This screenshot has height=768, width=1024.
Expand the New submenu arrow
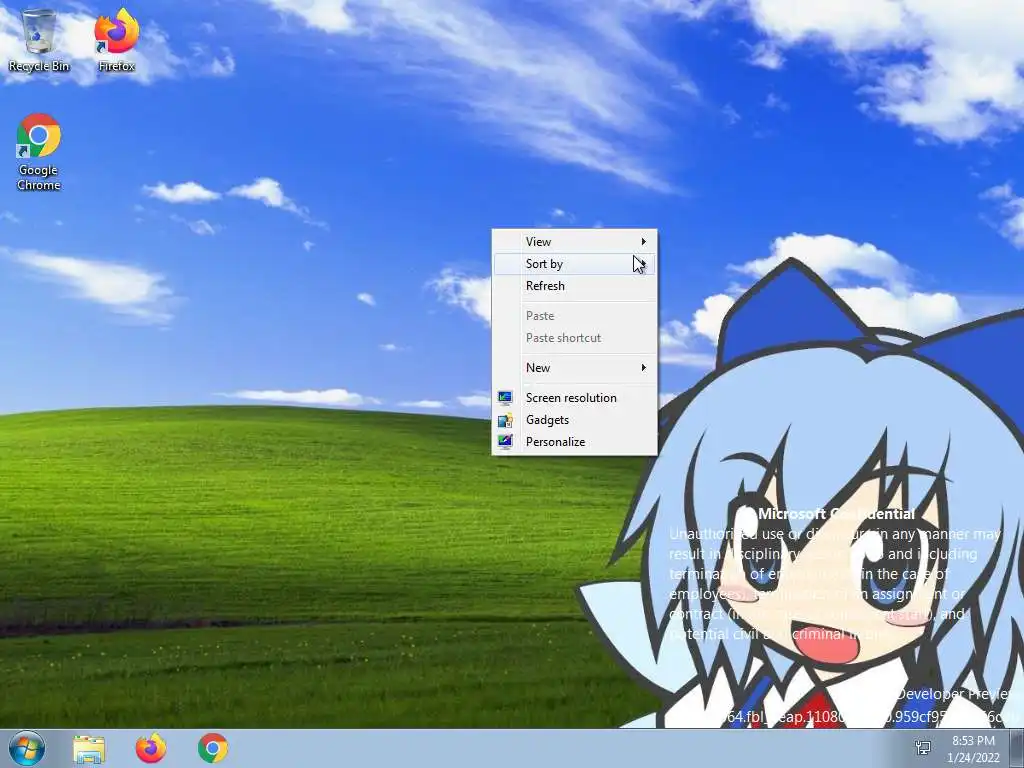click(x=643, y=368)
